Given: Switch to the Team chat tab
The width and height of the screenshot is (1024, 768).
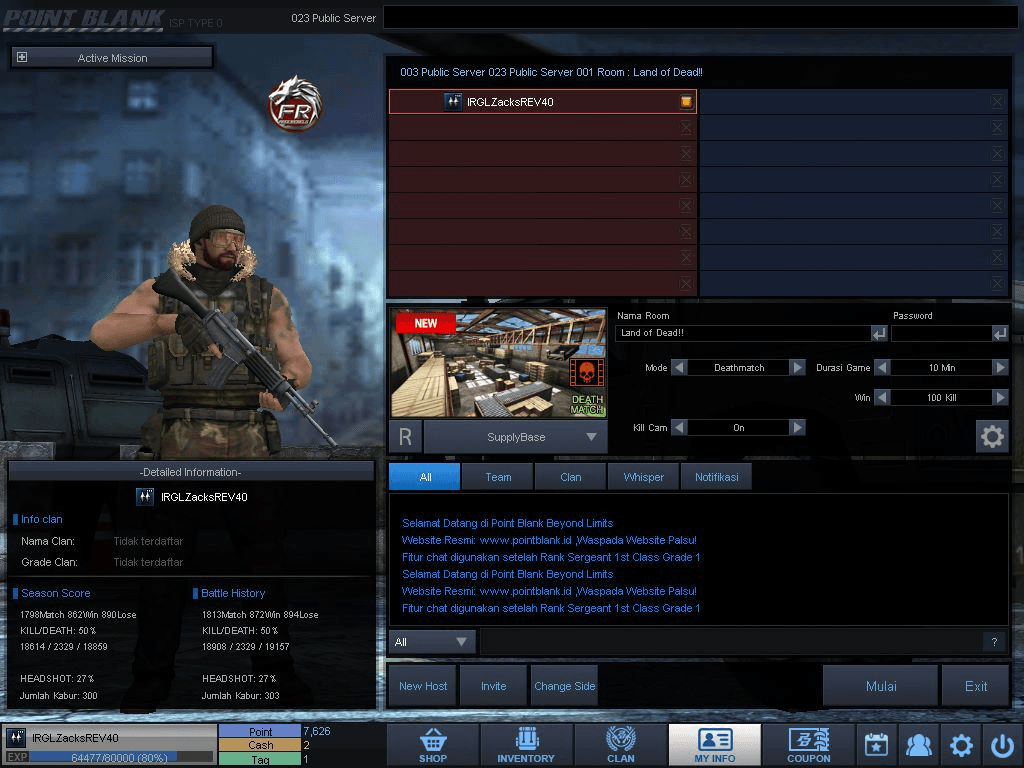Looking at the screenshot, I should point(498,477).
